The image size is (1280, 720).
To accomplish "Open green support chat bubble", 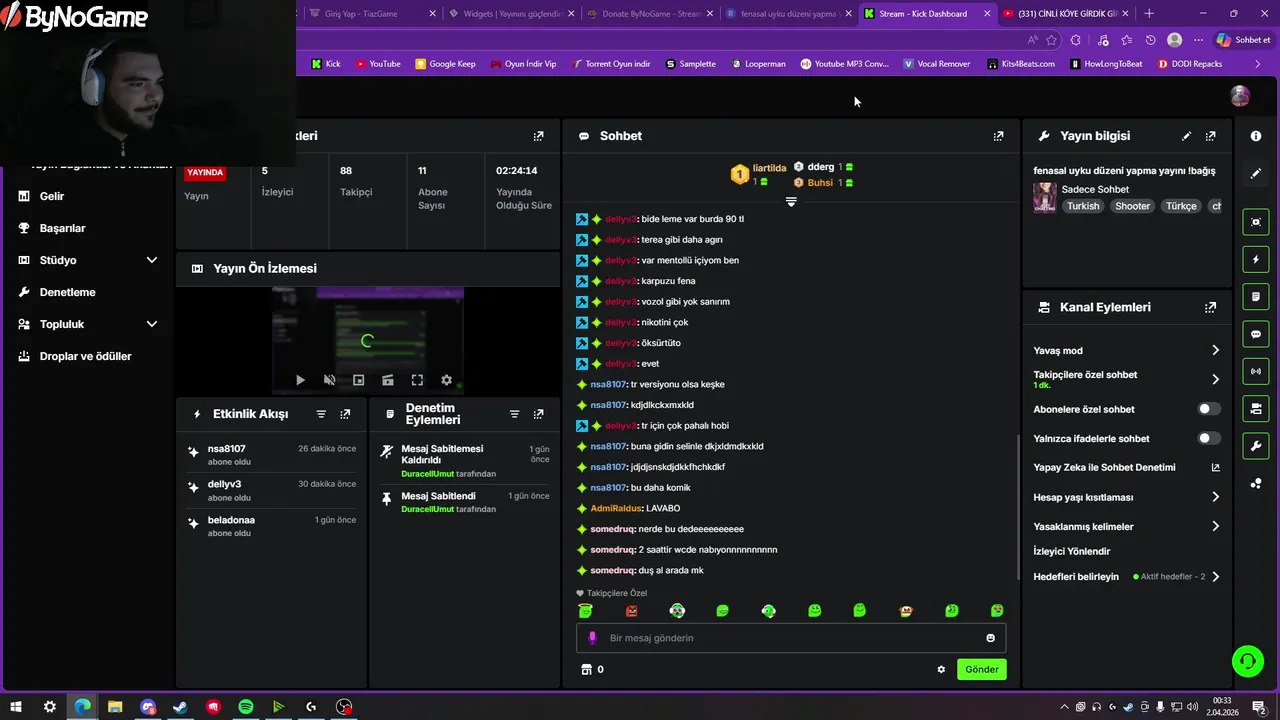I will [1247, 660].
